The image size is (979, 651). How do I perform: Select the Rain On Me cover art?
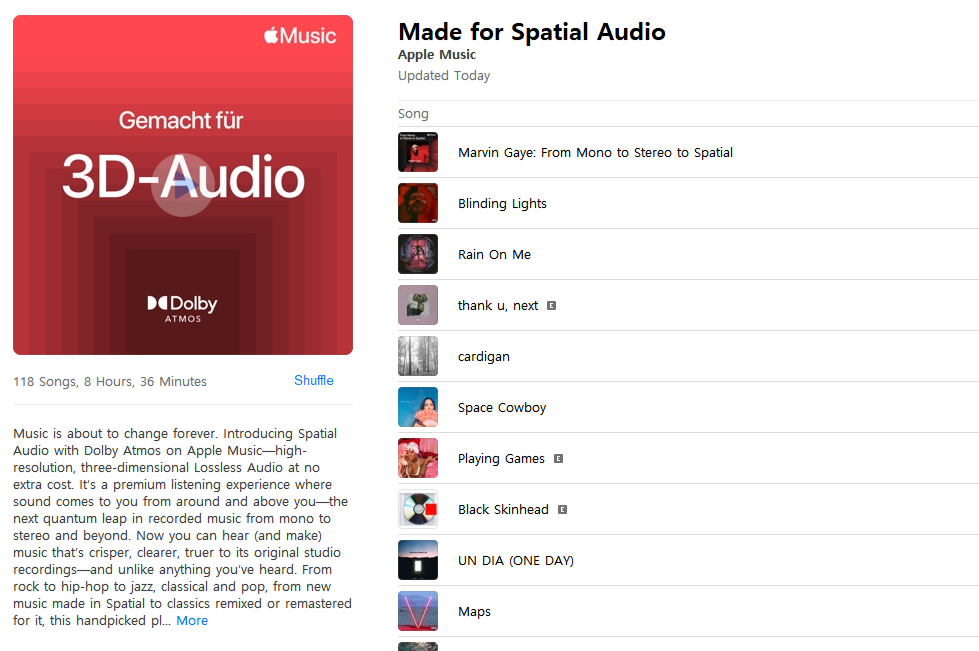(x=418, y=254)
